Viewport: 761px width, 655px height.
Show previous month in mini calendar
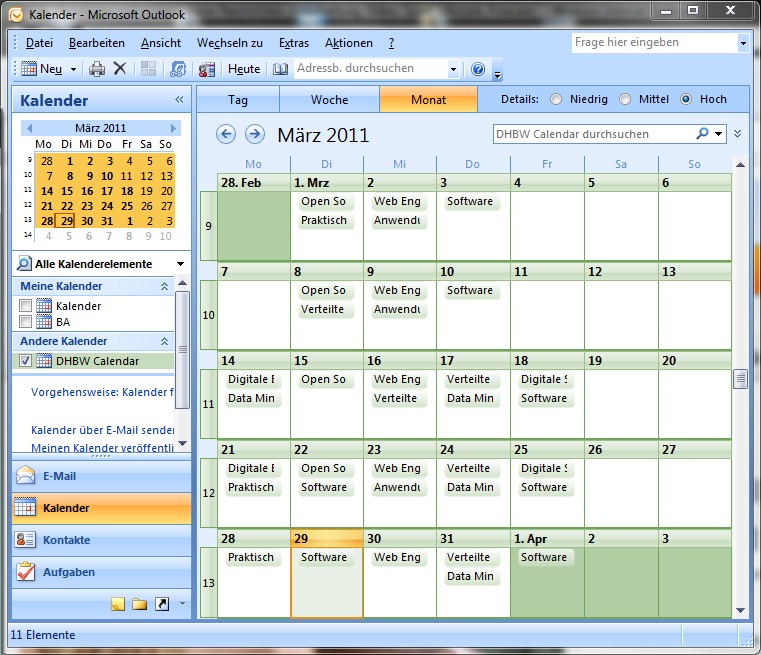[x=30, y=128]
